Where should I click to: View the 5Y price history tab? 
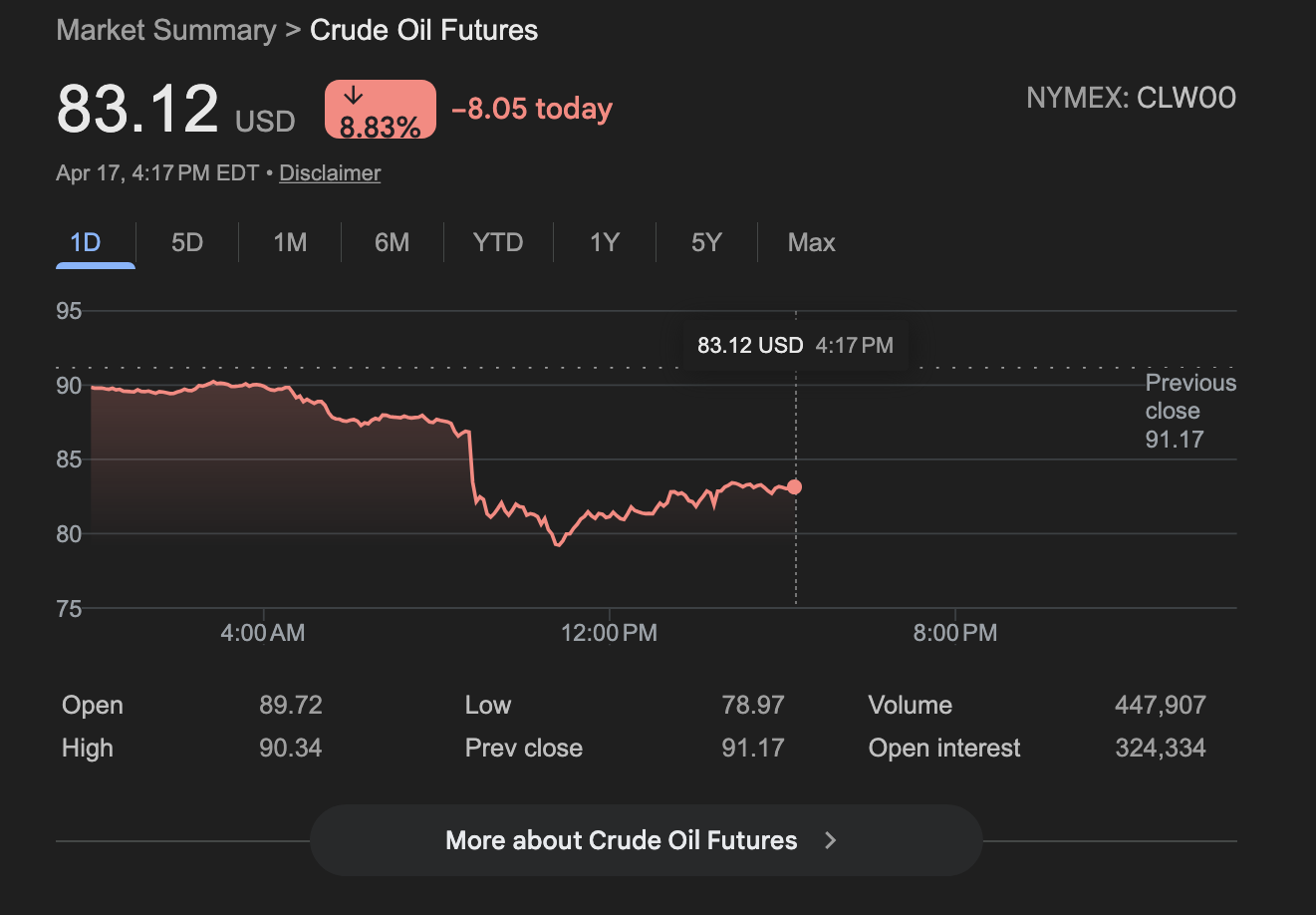[706, 243]
